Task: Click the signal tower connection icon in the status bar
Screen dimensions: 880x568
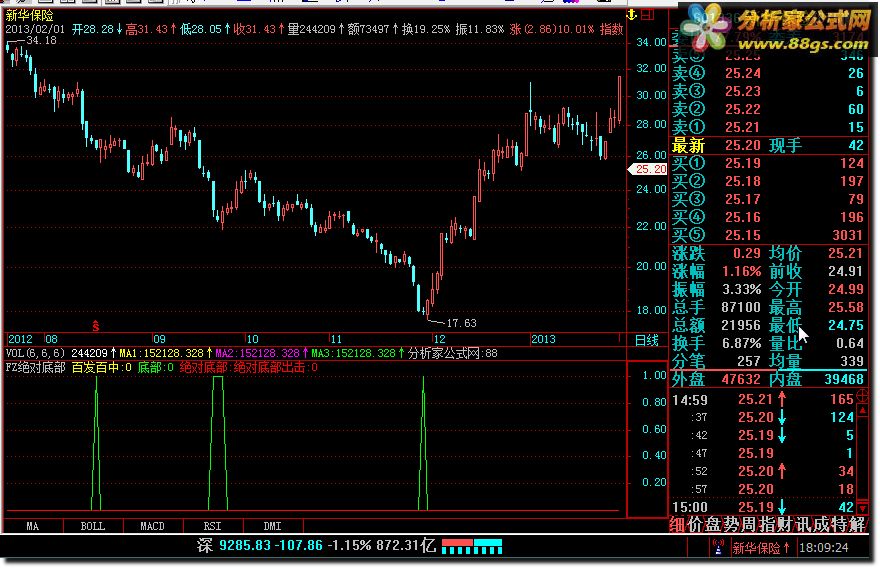Action: (x=718, y=547)
